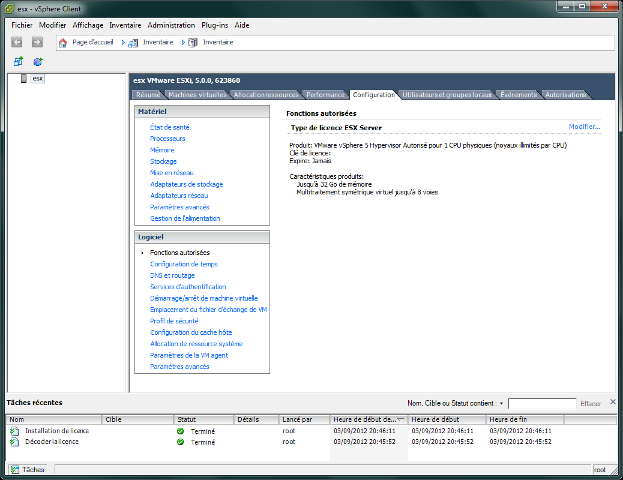Open the Administration menu
623x480 pixels.
(x=171, y=25)
